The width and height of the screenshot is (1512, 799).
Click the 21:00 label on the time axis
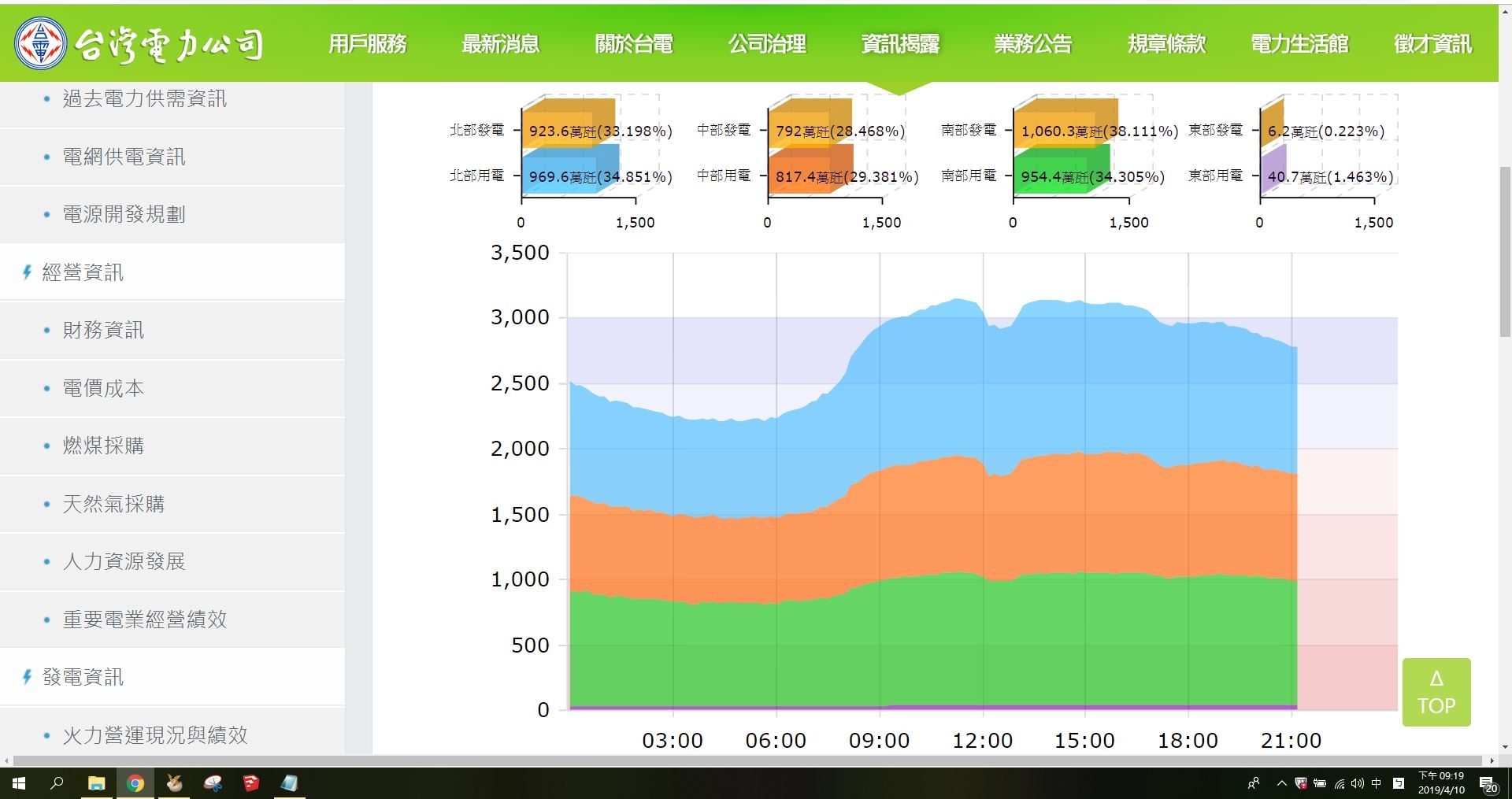click(1291, 741)
